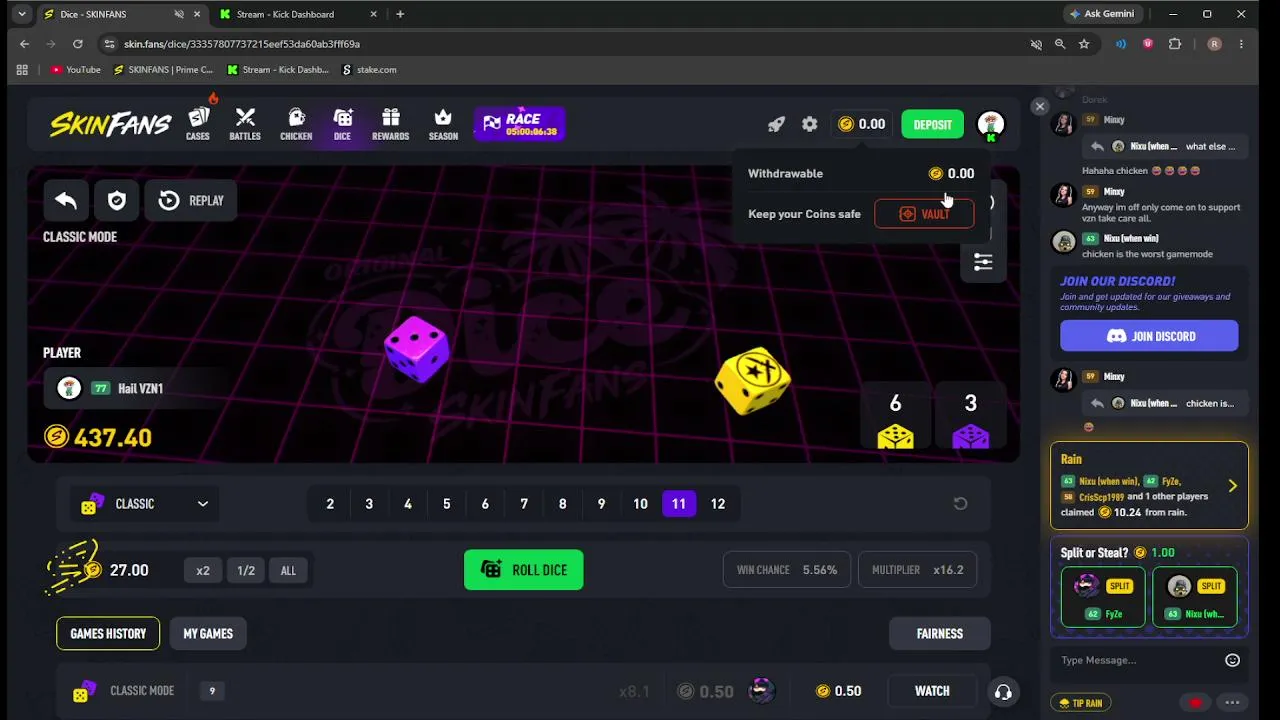
Task: Halve the bet with 1/2
Action: pos(246,570)
